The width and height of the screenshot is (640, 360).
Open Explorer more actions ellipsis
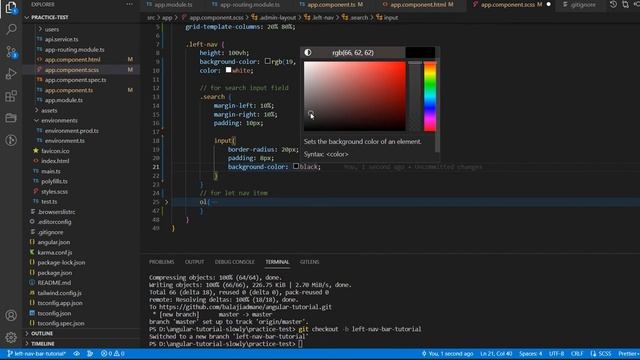129,4
